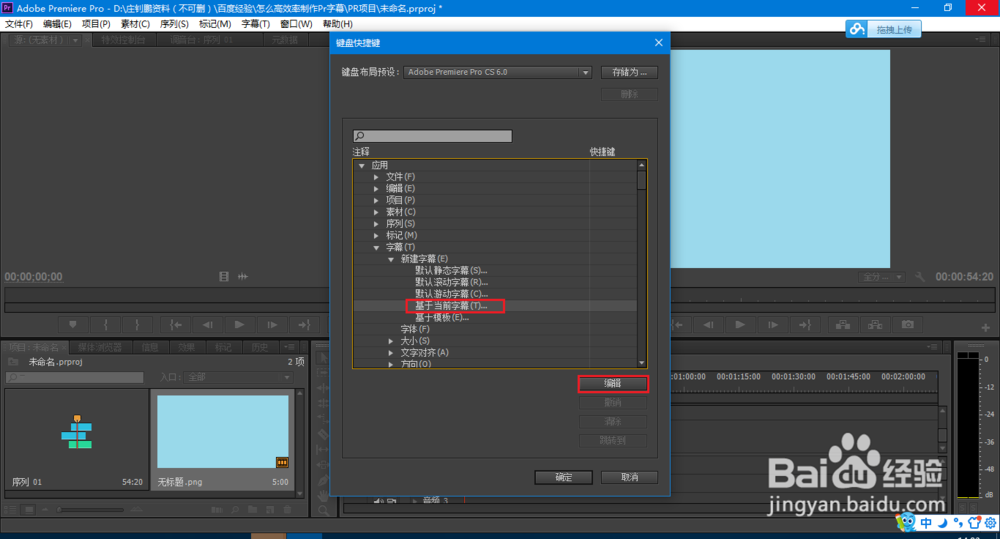Switch Project panel to icon view

point(29,510)
